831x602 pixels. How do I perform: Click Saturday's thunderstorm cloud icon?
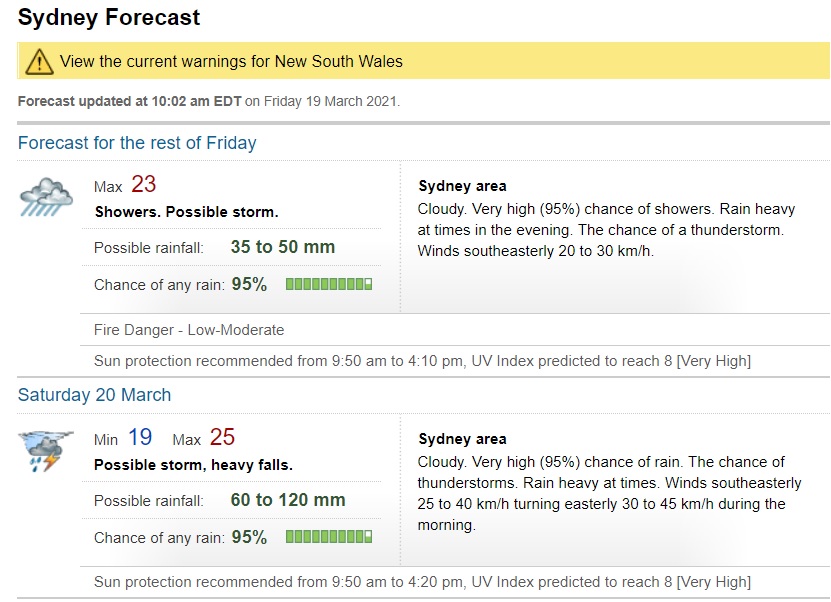pyautogui.click(x=46, y=450)
